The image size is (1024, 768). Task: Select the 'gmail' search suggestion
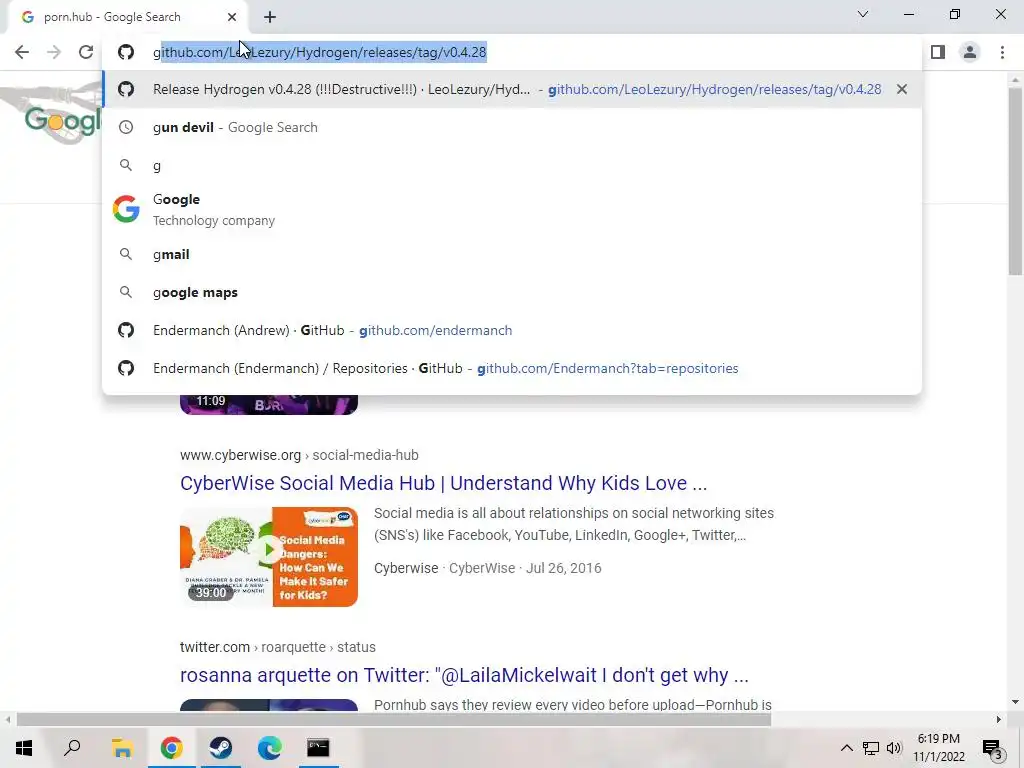pyautogui.click(x=512, y=254)
